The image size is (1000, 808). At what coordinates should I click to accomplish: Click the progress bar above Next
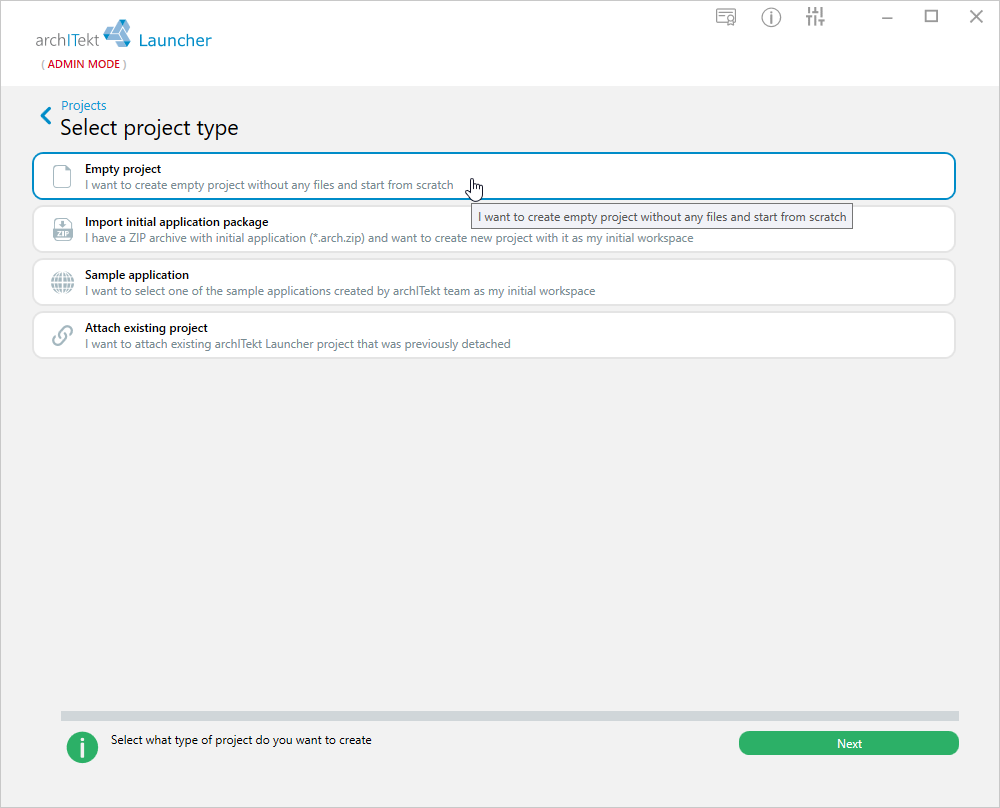(x=510, y=716)
